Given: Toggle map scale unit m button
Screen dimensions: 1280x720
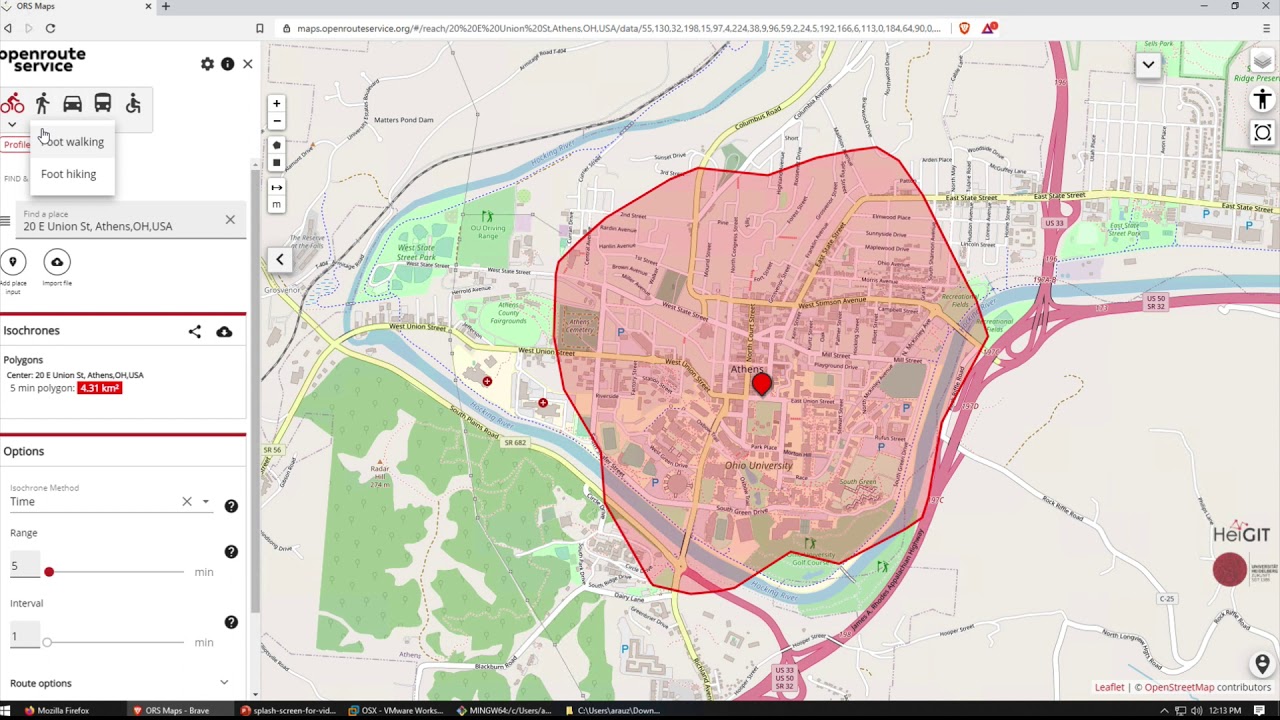Looking at the screenshot, I should (x=277, y=205).
